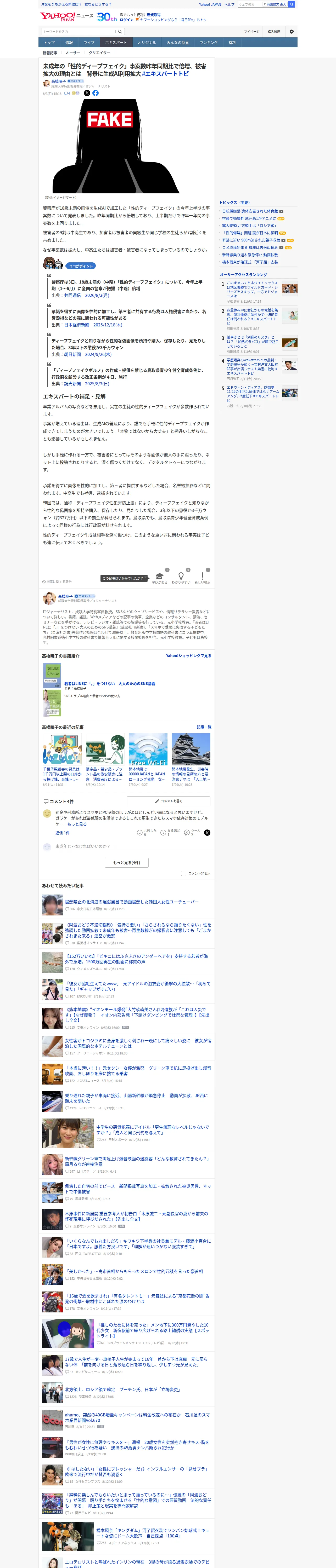The height and width of the screenshot is (1568, 336).
Task: Open settings via the gear icon
Action: (x=292, y=32)
